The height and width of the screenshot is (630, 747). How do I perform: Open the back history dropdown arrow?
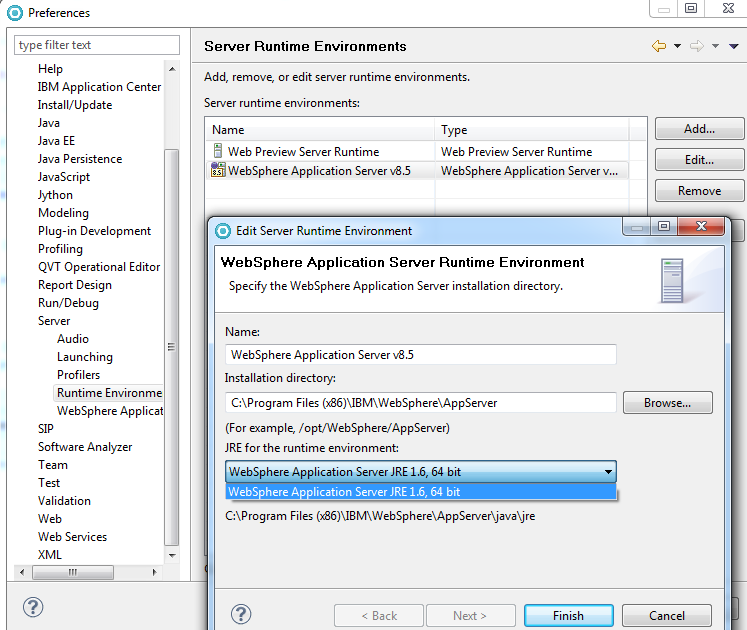pos(677,46)
